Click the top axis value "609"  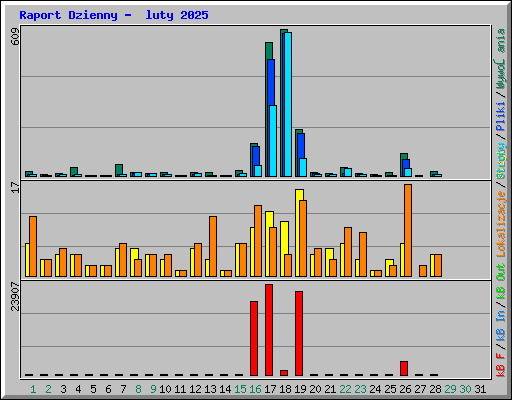pos(15,37)
